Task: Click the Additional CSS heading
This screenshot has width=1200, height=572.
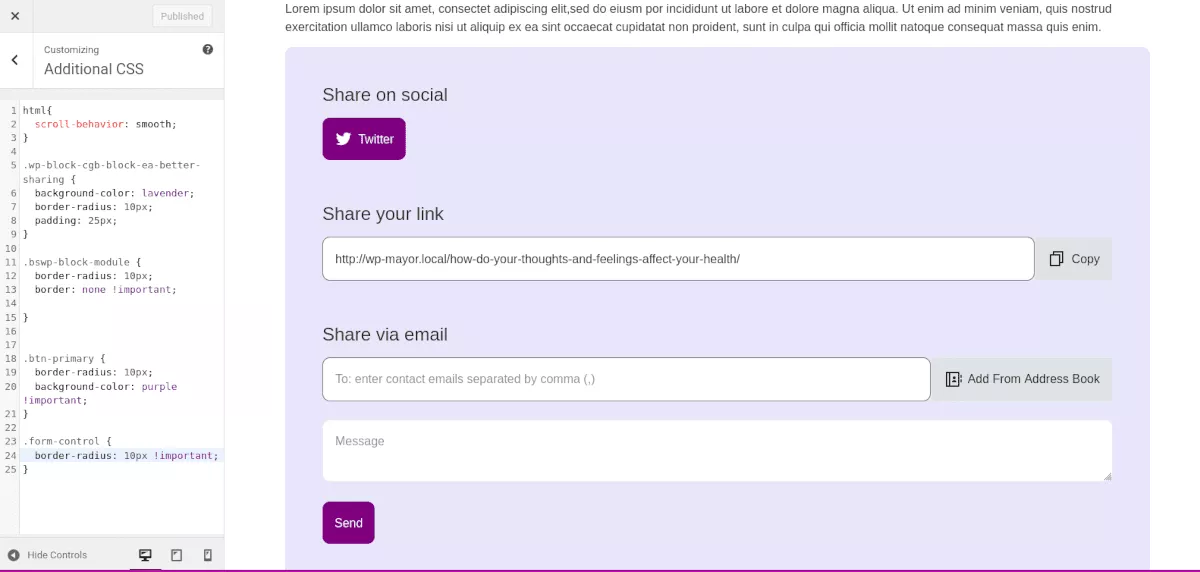Action: (x=94, y=69)
